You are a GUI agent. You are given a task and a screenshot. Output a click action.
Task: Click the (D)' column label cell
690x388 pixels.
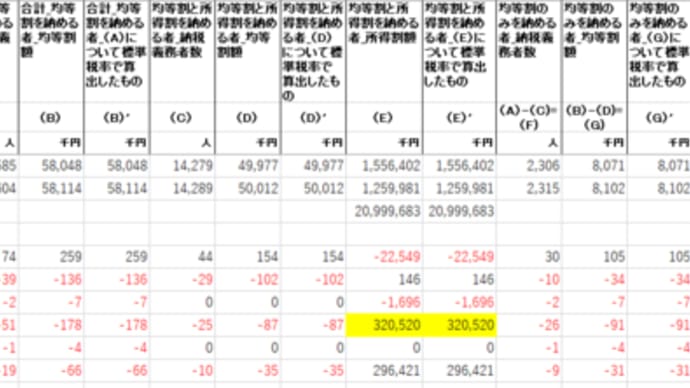[313, 117]
